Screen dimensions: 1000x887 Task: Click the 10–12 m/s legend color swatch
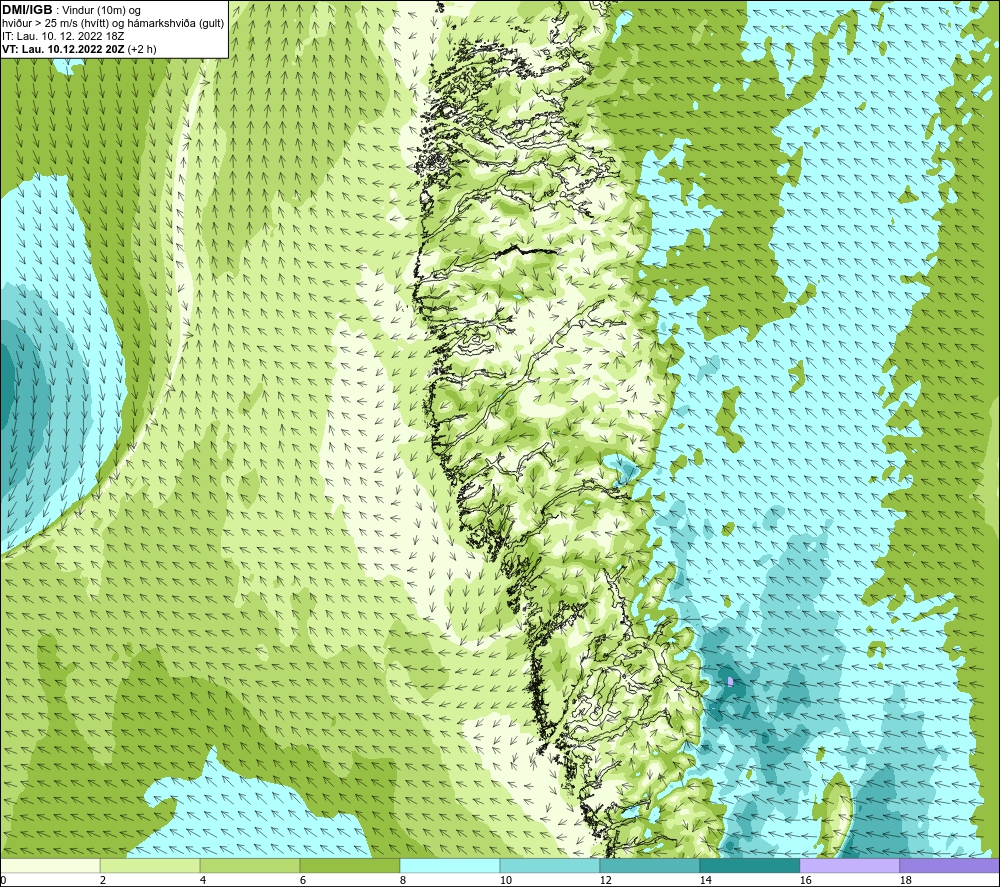click(550, 866)
